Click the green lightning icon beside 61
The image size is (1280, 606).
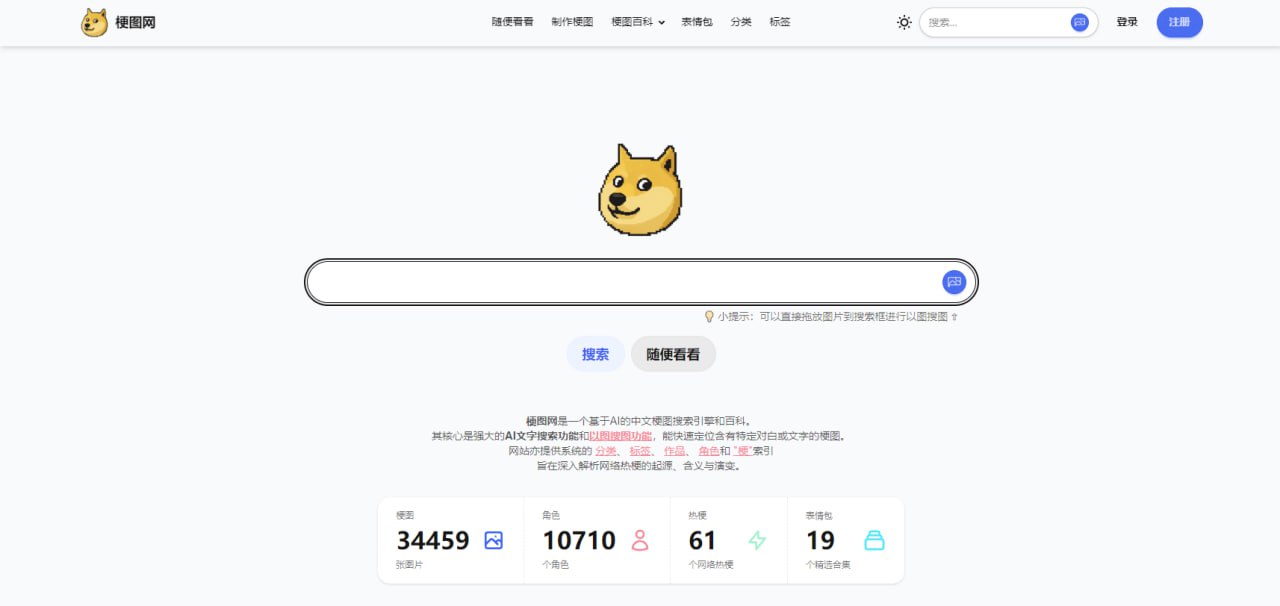757,540
